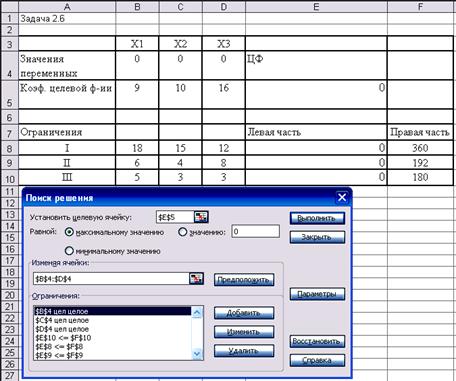The height and width of the screenshot is (381, 456).
Task: Click the Предположить button
Action: point(244,280)
